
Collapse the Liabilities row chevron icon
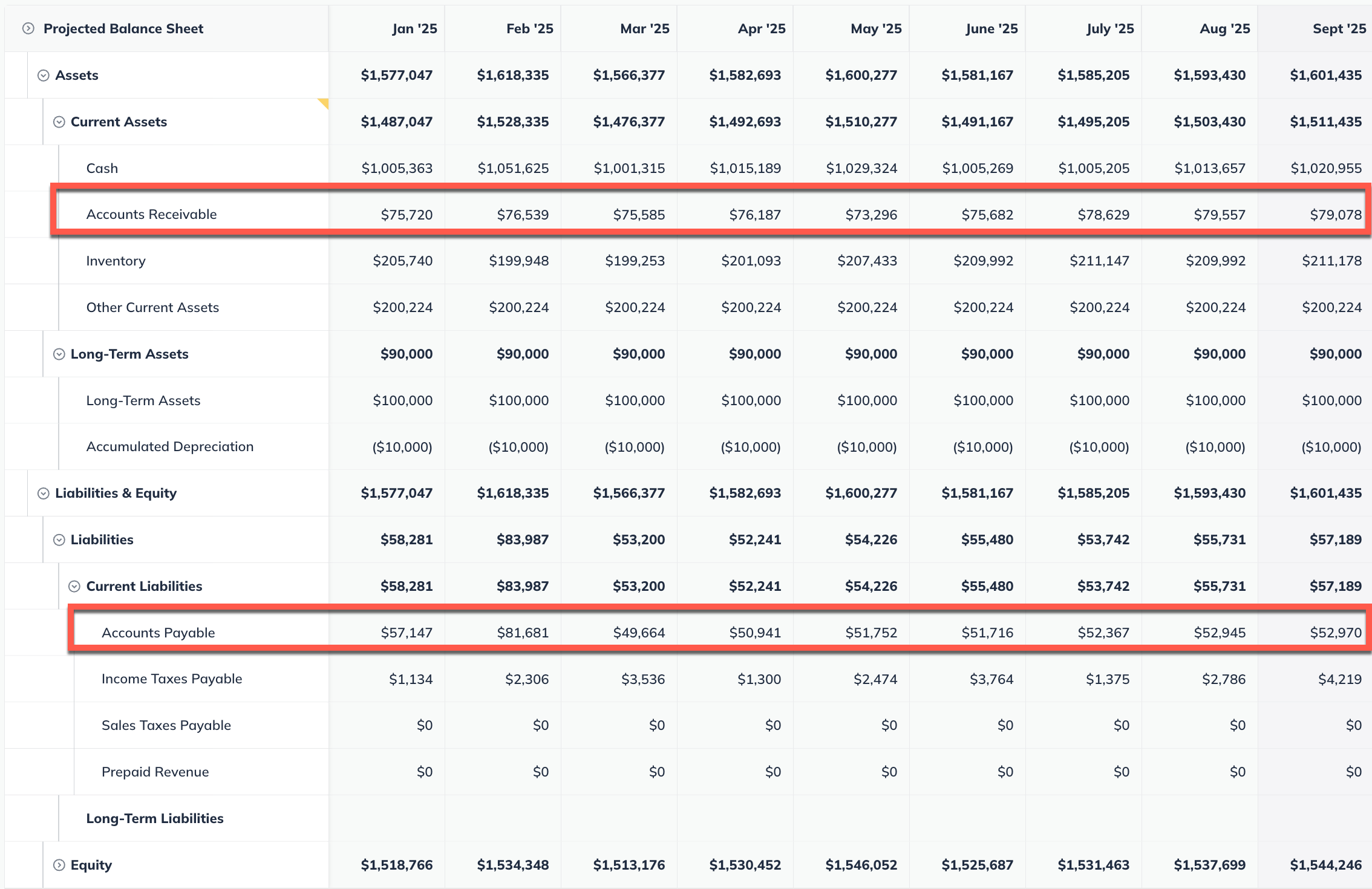[x=59, y=540]
